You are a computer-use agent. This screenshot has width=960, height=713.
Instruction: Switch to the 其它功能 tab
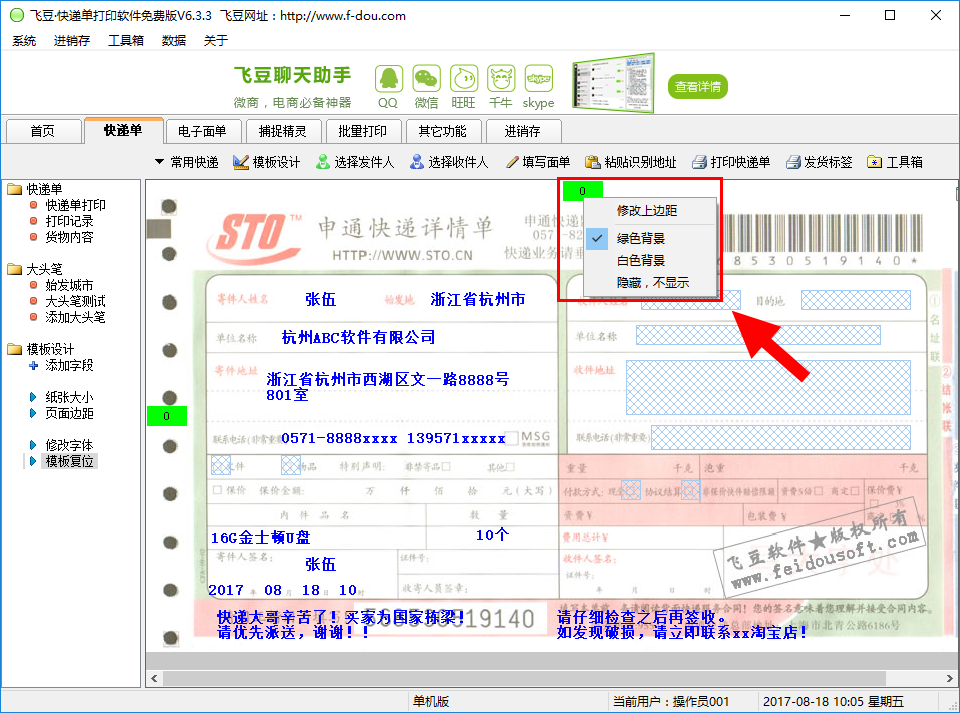click(442, 131)
